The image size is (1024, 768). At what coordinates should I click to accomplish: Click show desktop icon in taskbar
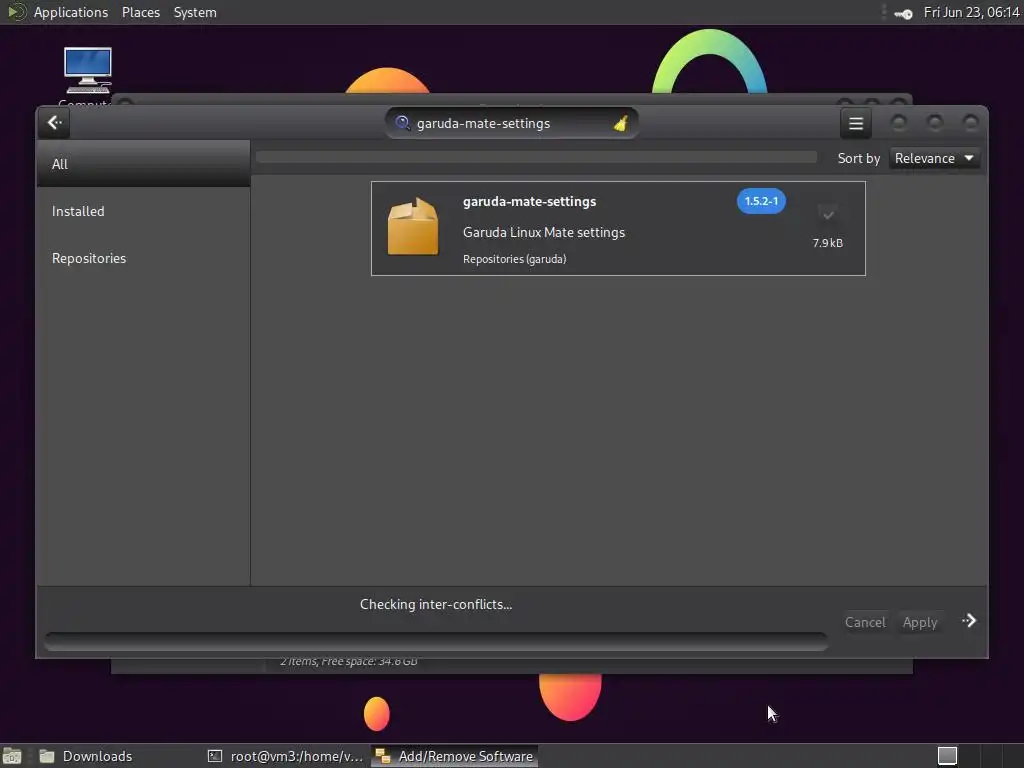12,756
